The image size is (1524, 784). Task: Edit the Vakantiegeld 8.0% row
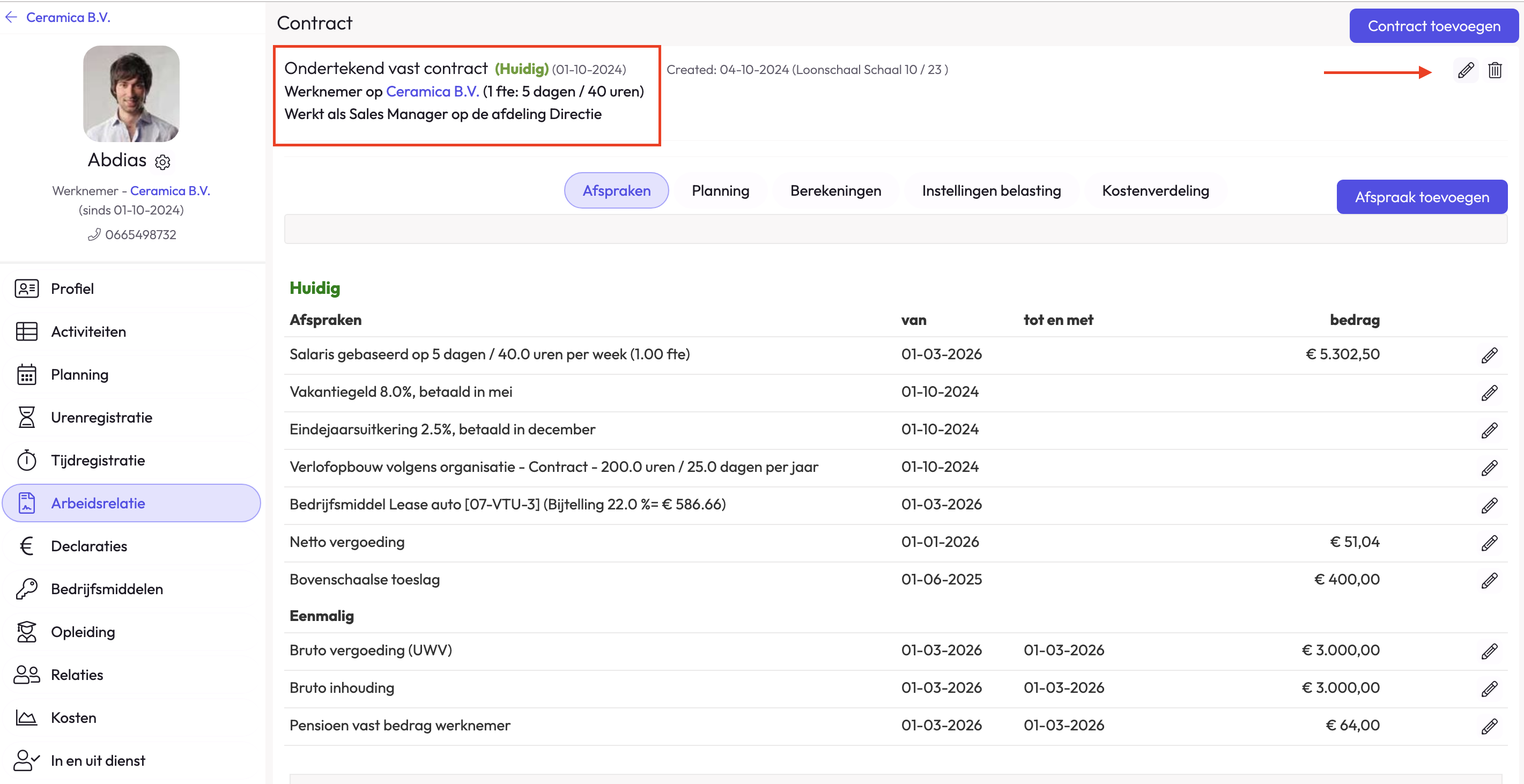[x=1489, y=393]
